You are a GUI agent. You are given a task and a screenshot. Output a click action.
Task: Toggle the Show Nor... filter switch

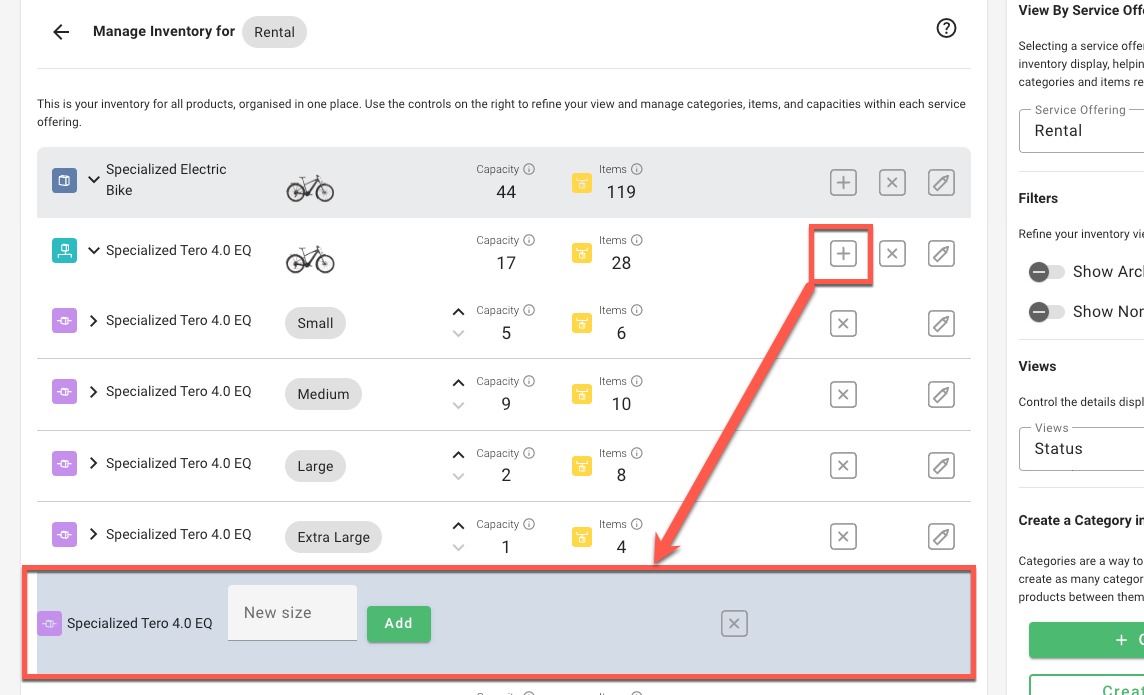1047,312
